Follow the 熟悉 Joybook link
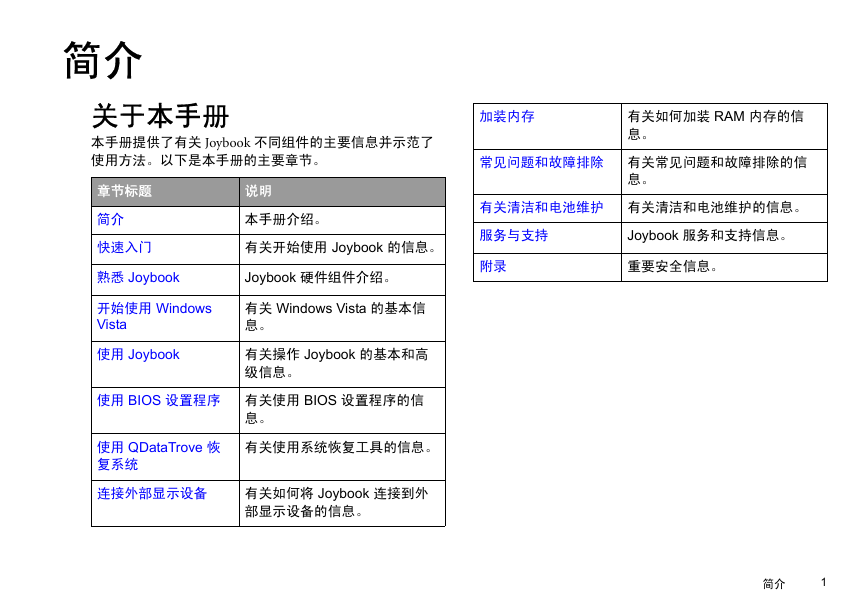The height and width of the screenshot is (613, 868). 138,277
